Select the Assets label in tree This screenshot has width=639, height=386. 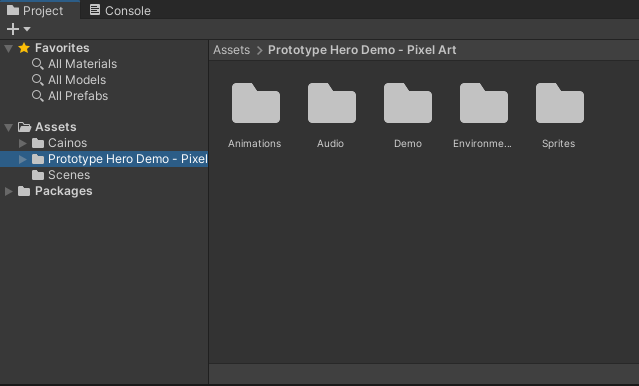click(55, 127)
